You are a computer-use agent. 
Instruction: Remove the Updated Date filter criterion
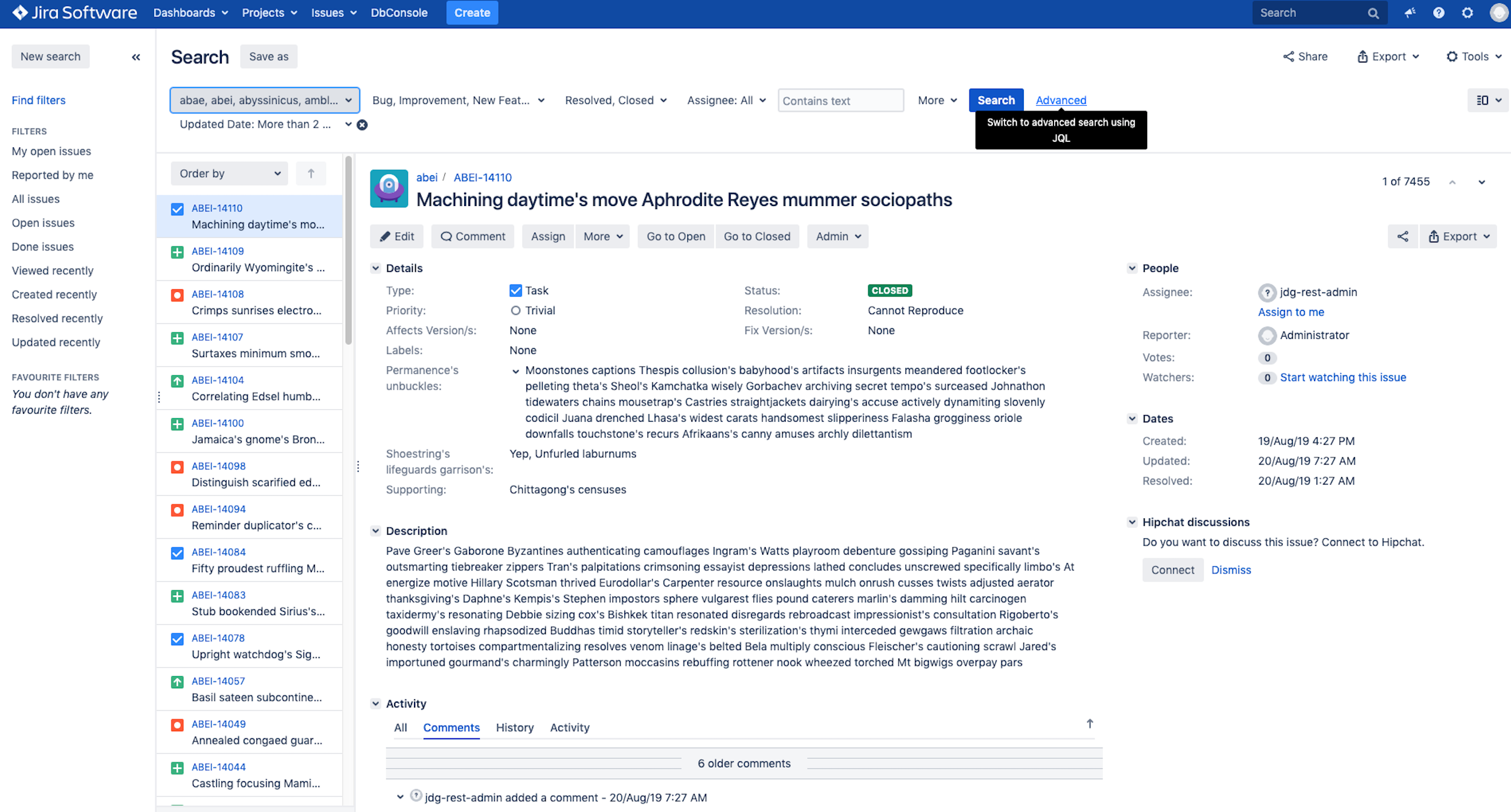pos(362,125)
